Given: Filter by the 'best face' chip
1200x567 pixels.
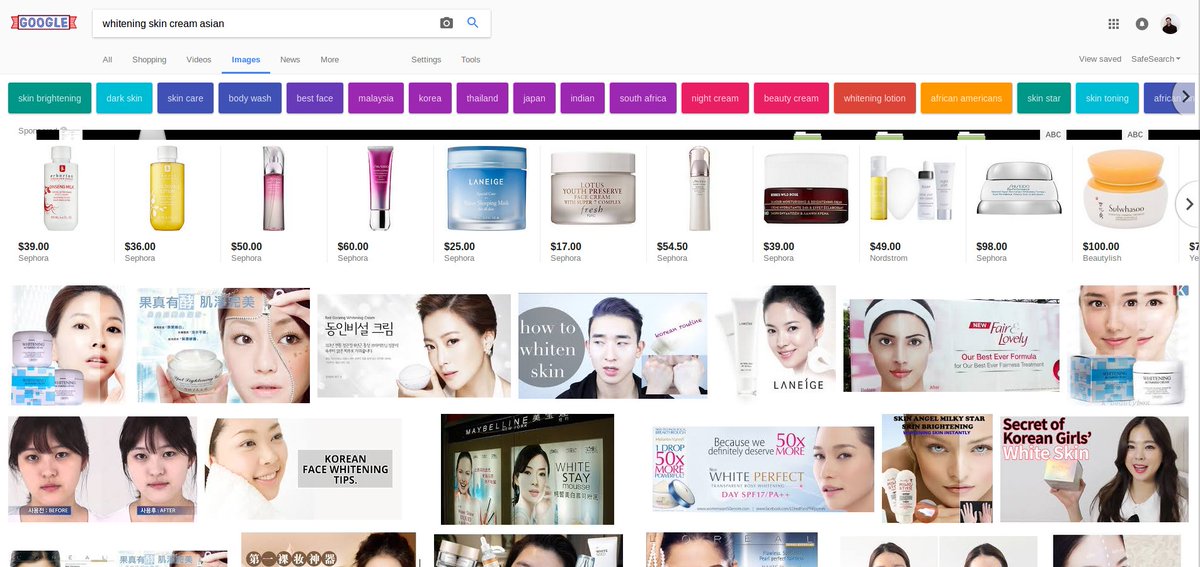Looking at the screenshot, I should click(x=315, y=98).
